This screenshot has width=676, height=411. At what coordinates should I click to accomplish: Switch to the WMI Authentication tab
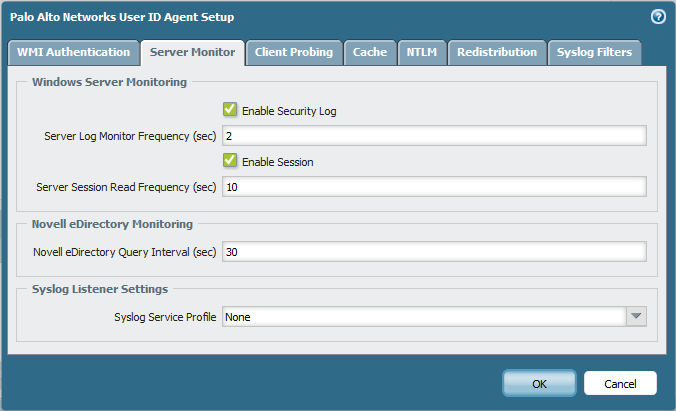click(x=73, y=52)
